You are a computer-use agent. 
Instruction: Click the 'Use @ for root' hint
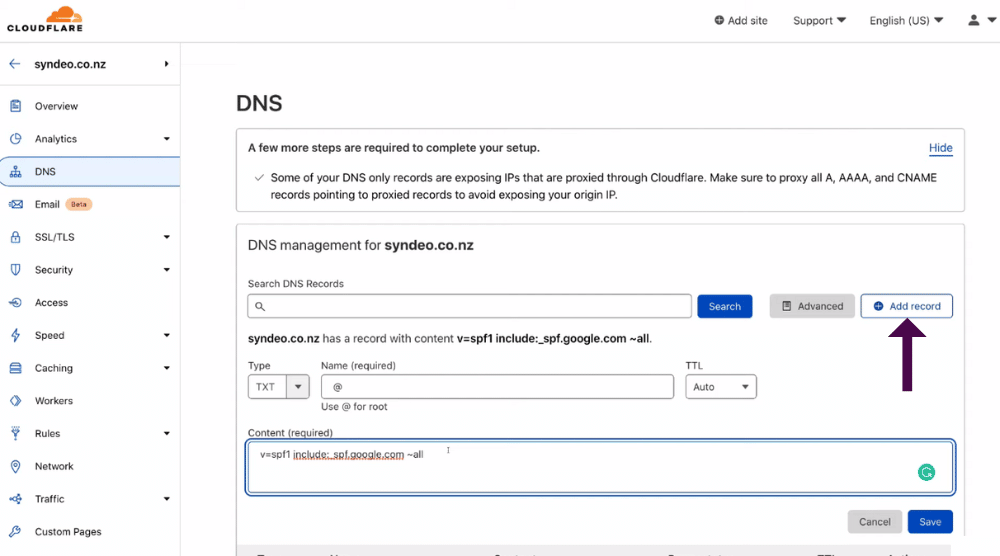pyautogui.click(x=354, y=406)
